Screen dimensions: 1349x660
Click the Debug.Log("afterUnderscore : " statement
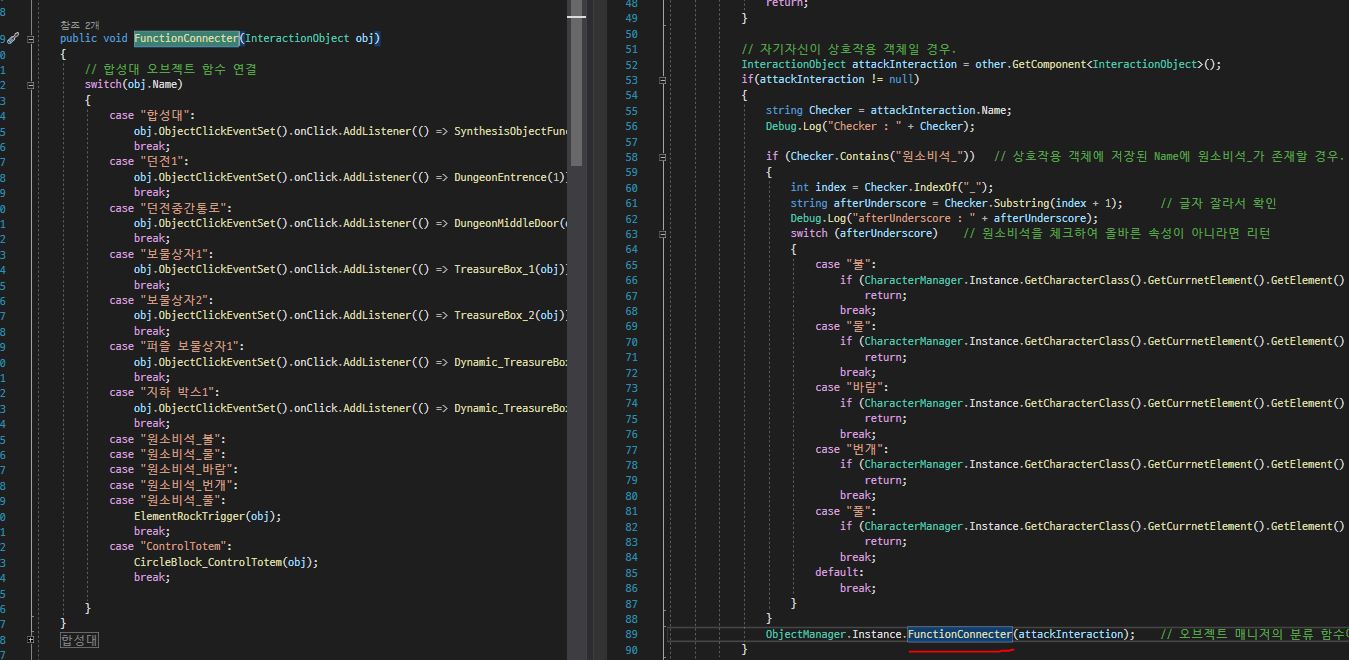[x=944, y=218]
